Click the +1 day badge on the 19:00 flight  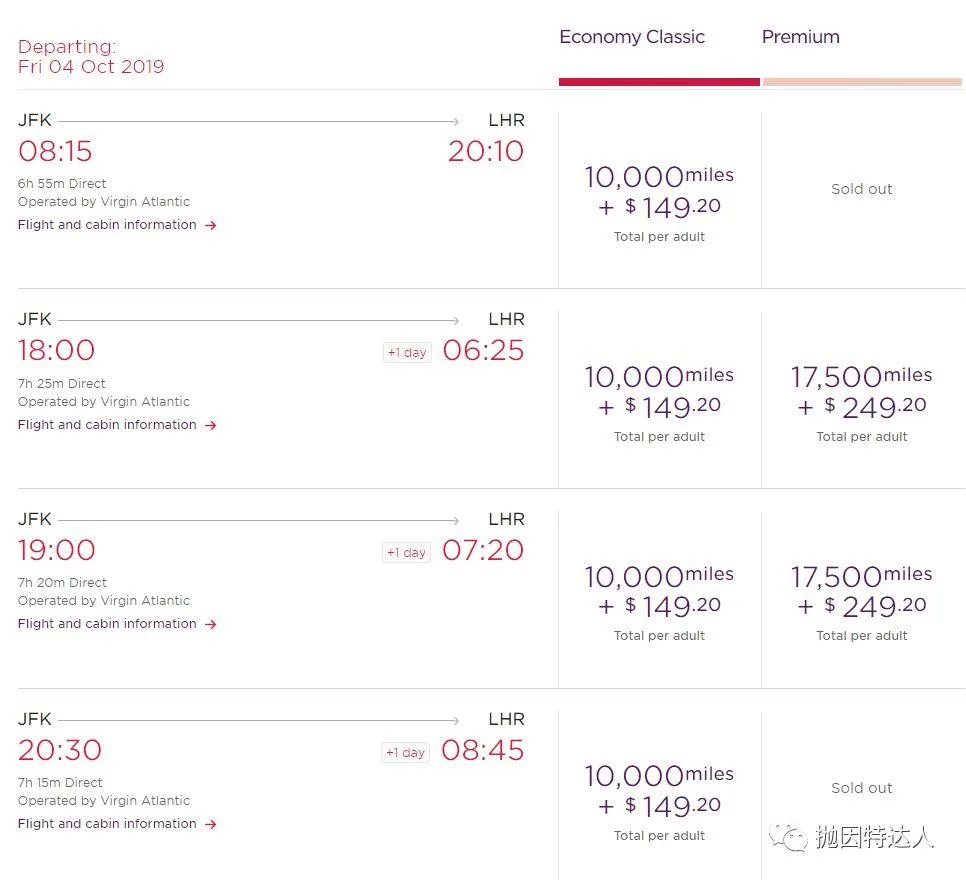406,552
